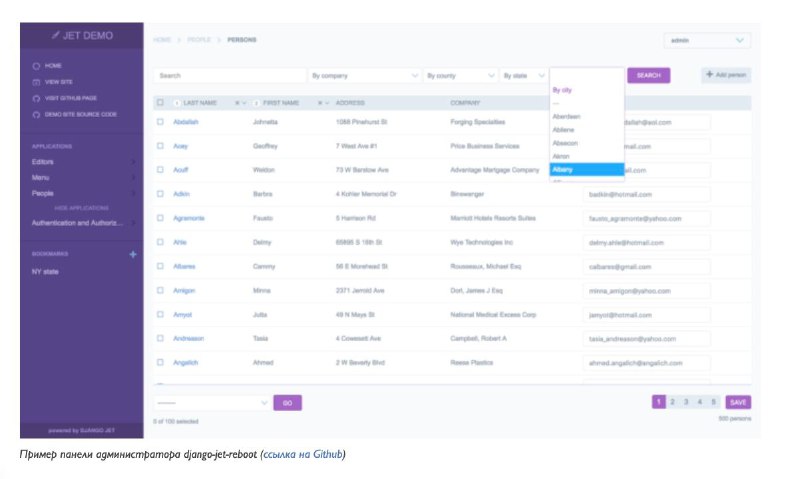Choose Akron in the city list
Image resolution: width=800 pixels, height=479 pixels.
pyautogui.click(x=587, y=156)
